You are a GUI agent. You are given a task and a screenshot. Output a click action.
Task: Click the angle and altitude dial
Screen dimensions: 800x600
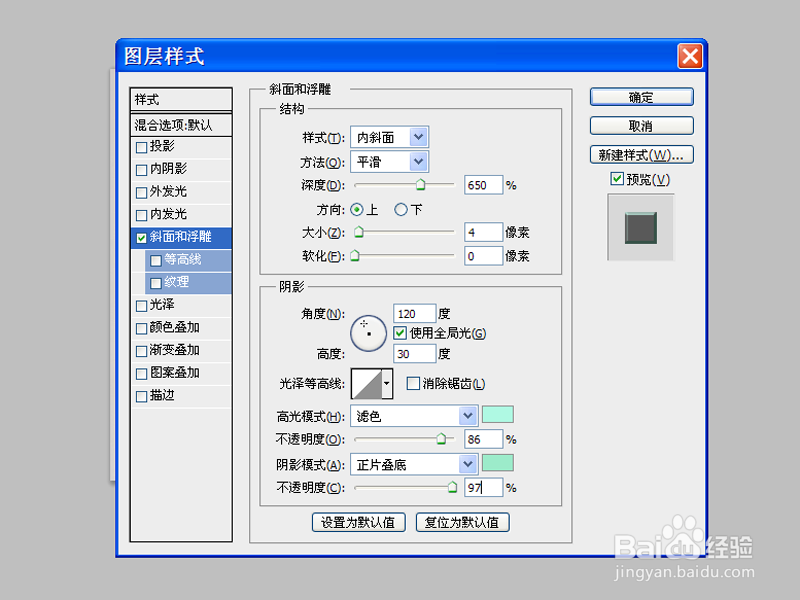368,333
